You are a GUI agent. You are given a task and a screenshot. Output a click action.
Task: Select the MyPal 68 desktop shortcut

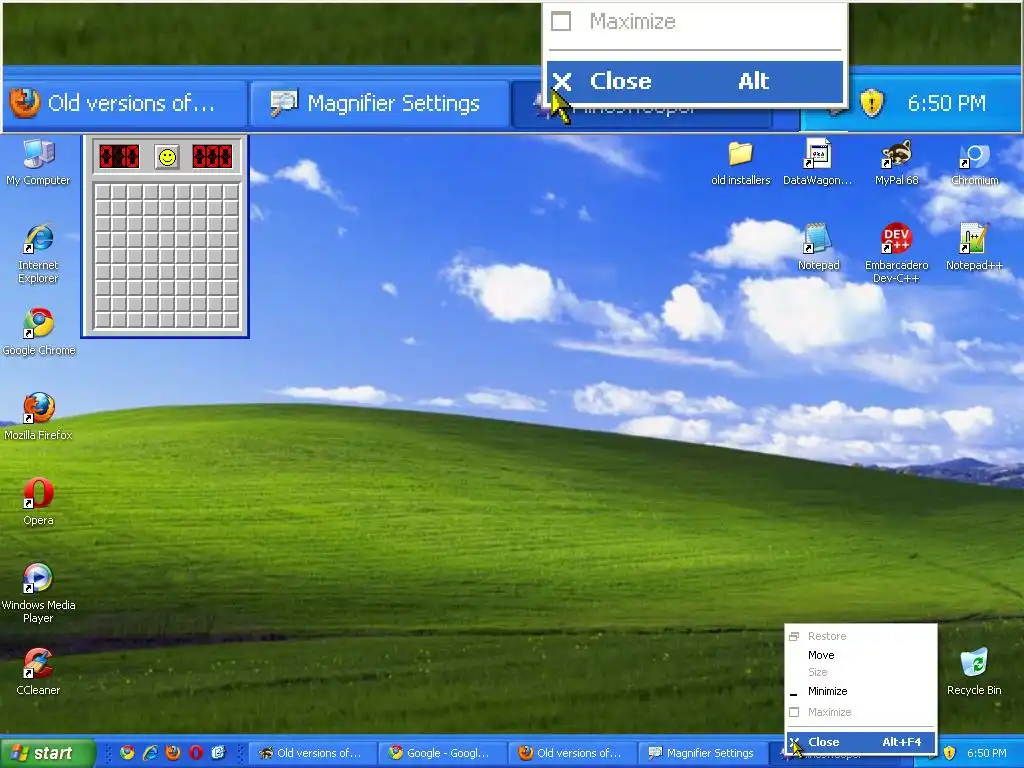(x=897, y=163)
